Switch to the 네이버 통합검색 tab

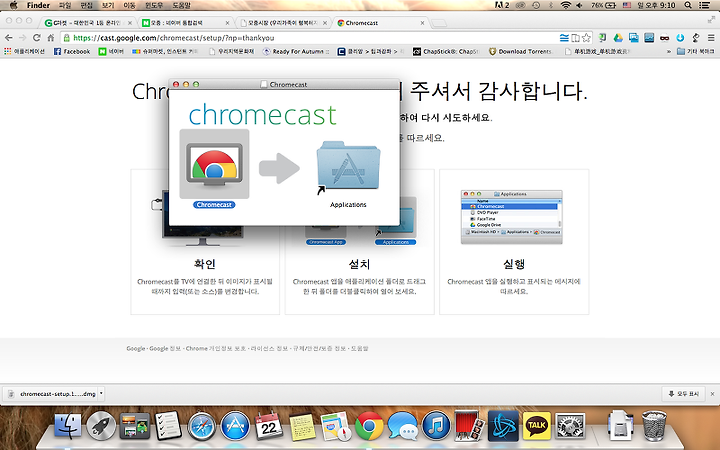[186, 22]
